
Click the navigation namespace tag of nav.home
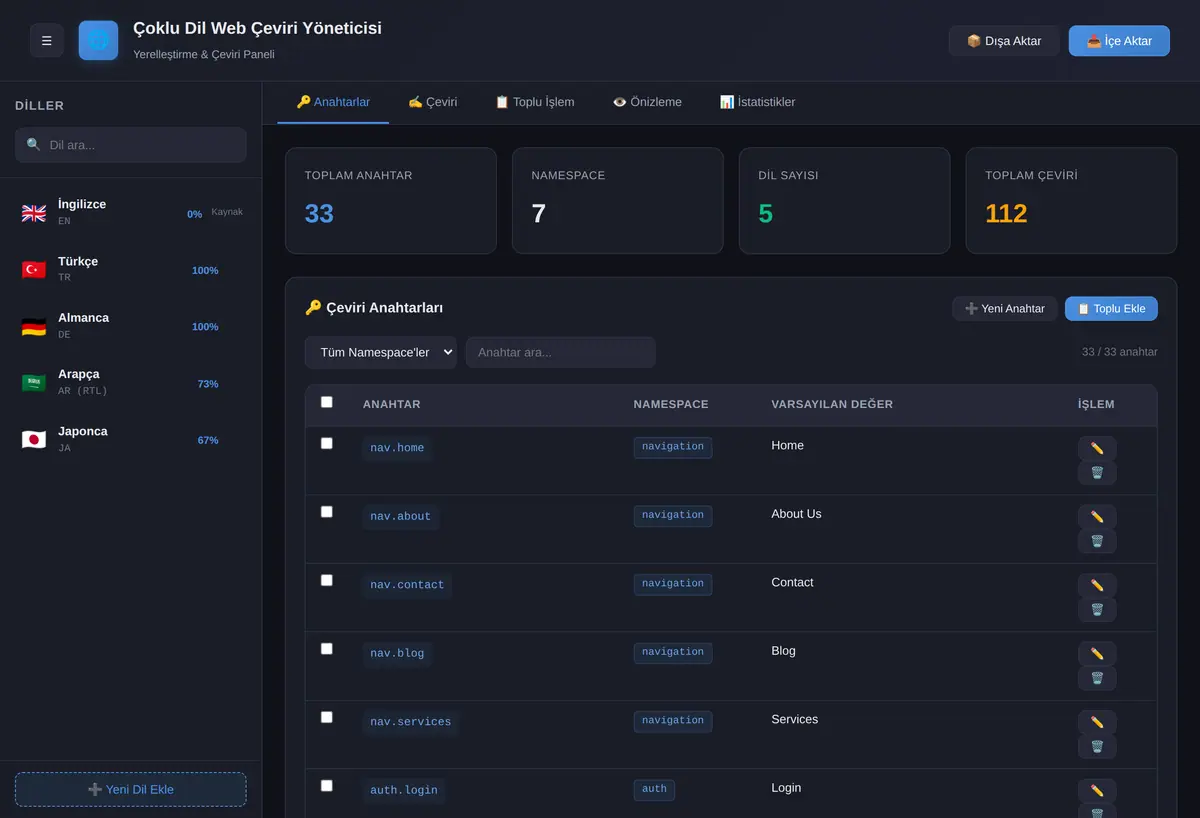[673, 447]
